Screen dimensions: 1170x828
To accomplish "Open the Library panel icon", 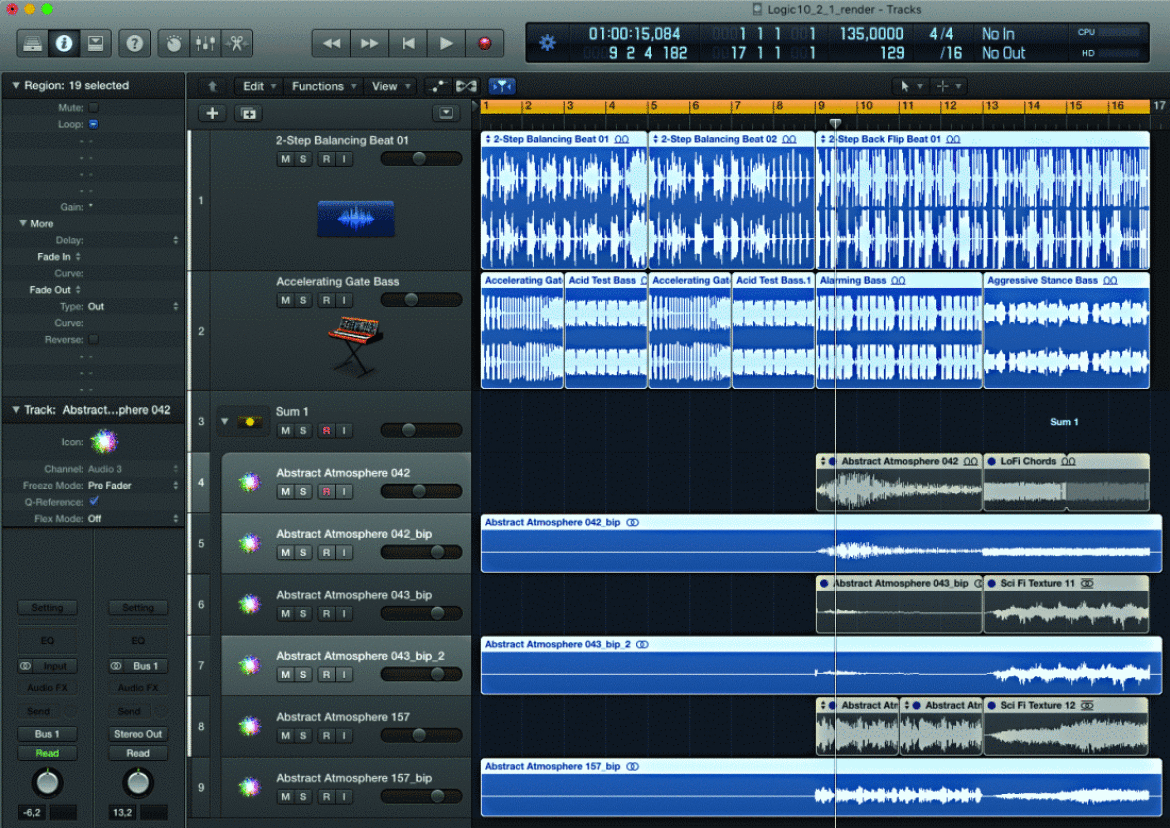I will pyautogui.click(x=32, y=43).
